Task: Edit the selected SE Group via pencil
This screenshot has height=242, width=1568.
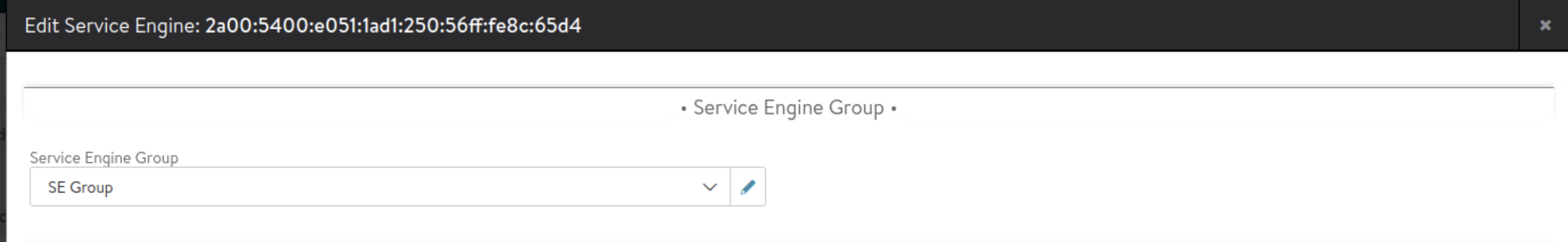Action: click(x=748, y=187)
